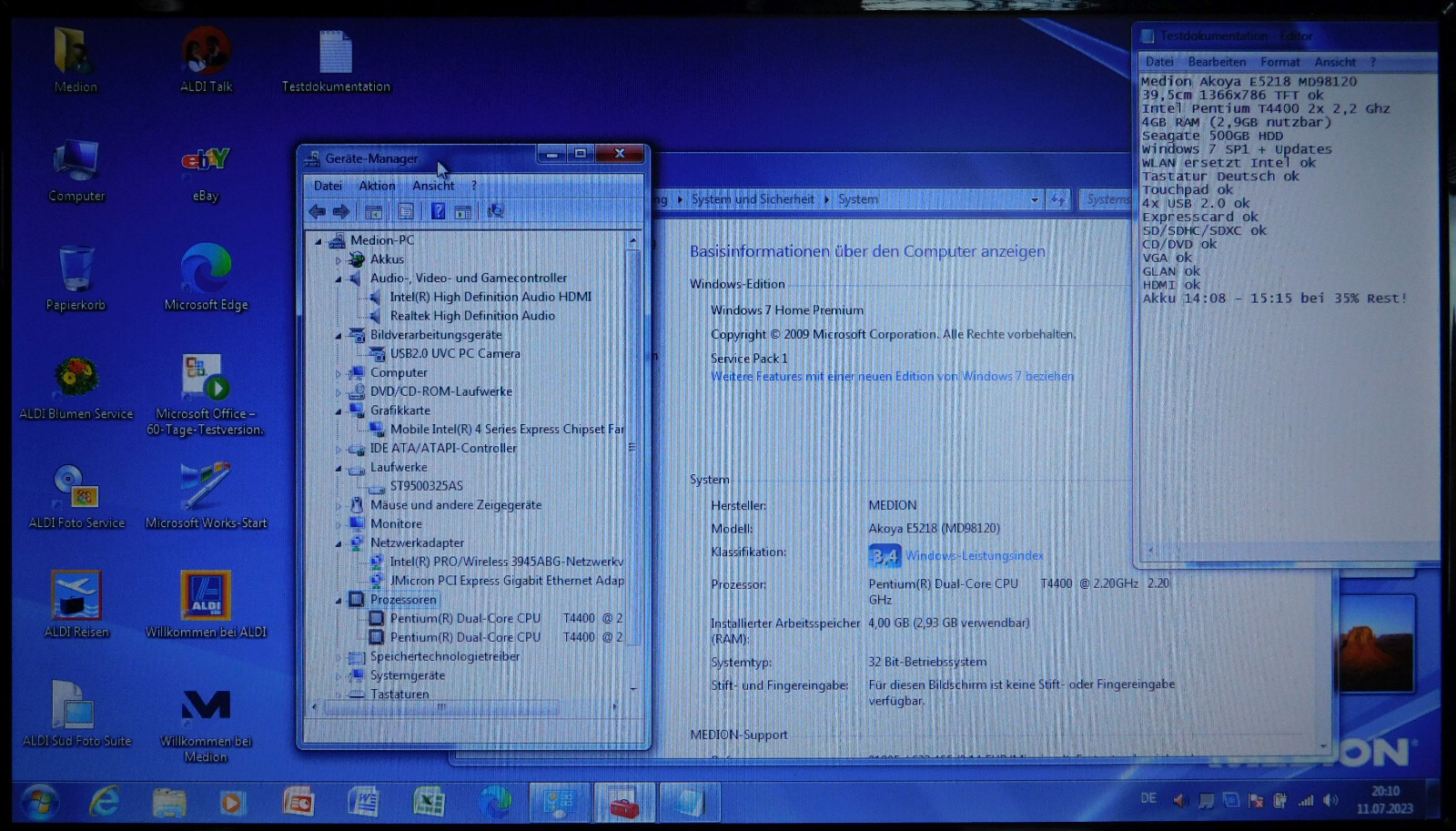Click the Properties icon in Geräte-Manager toolbar

[x=406, y=212]
